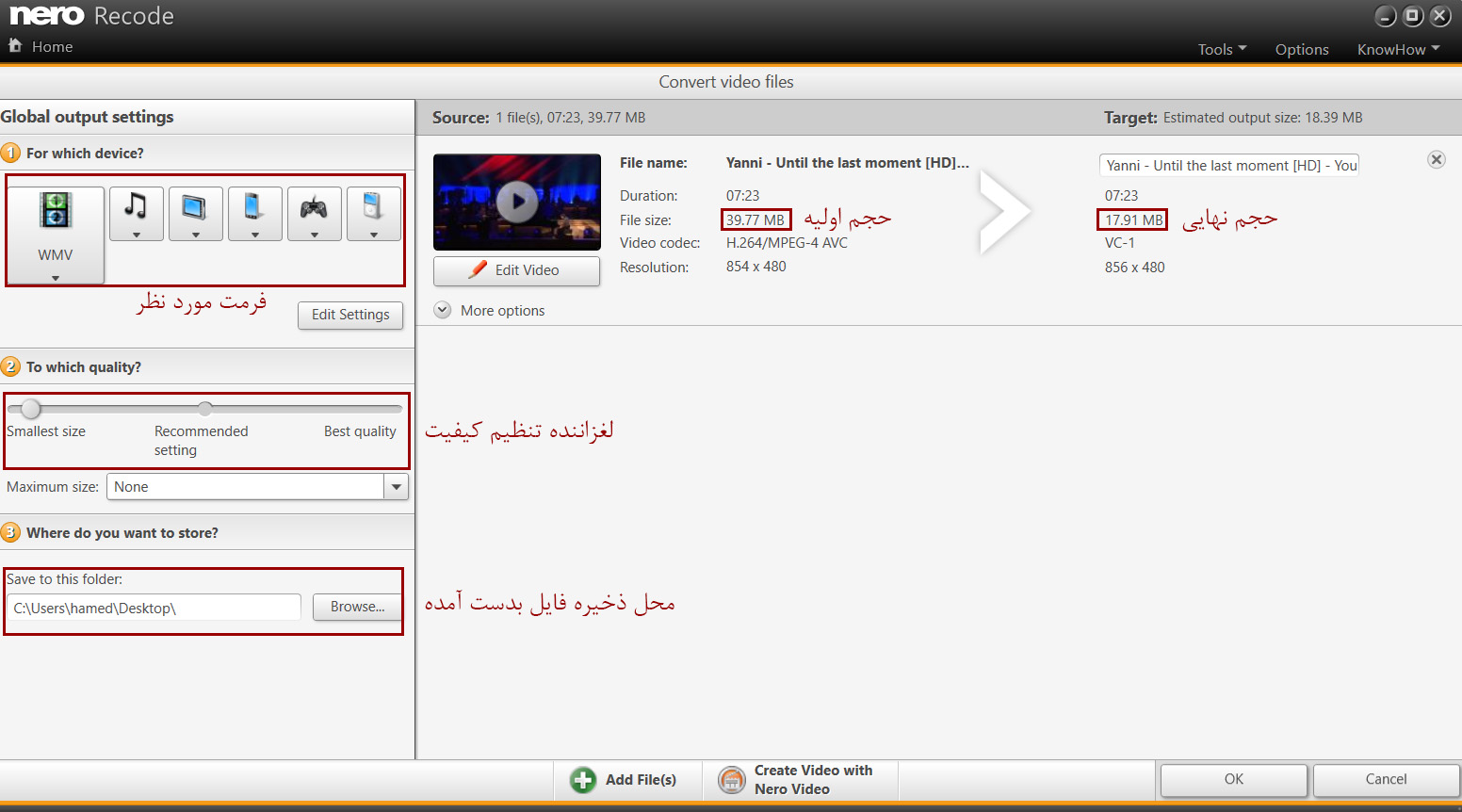Click the quality slider handle at Smallest size

[31, 409]
